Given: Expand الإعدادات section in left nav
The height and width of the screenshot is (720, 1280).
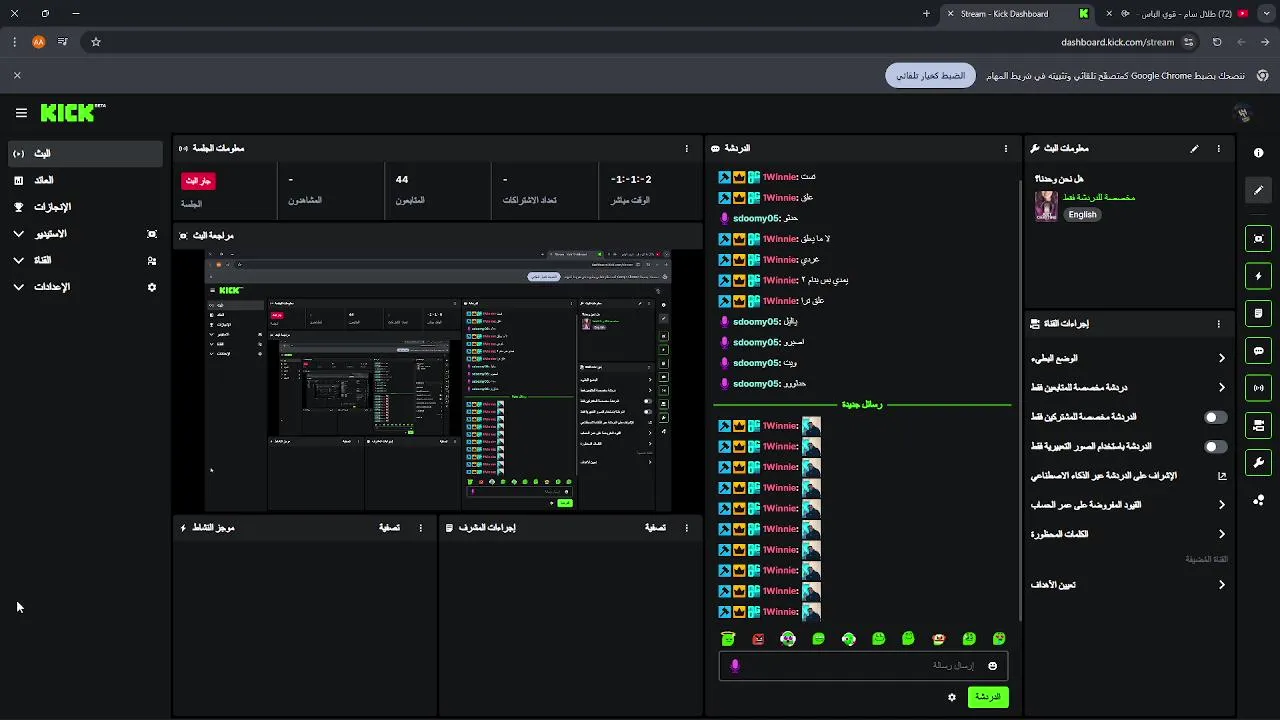Looking at the screenshot, I should click(18, 287).
